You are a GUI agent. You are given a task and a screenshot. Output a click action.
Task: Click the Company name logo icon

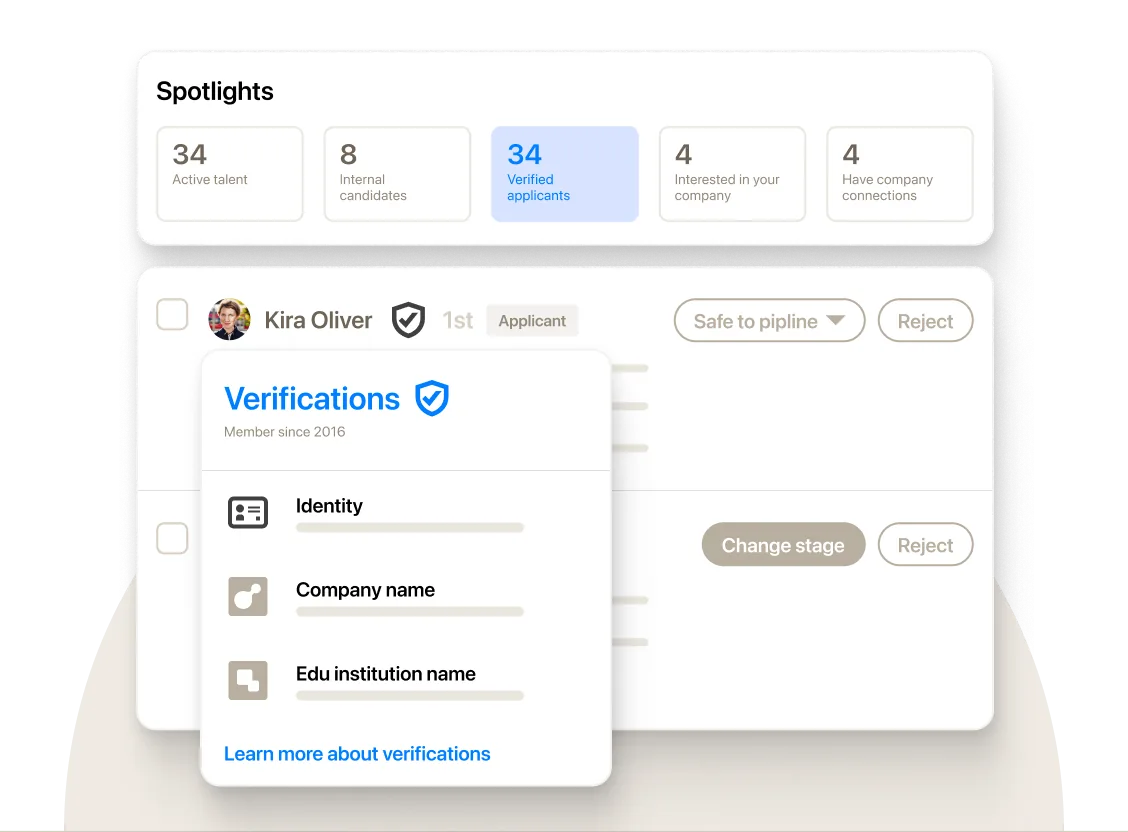(248, 596)
